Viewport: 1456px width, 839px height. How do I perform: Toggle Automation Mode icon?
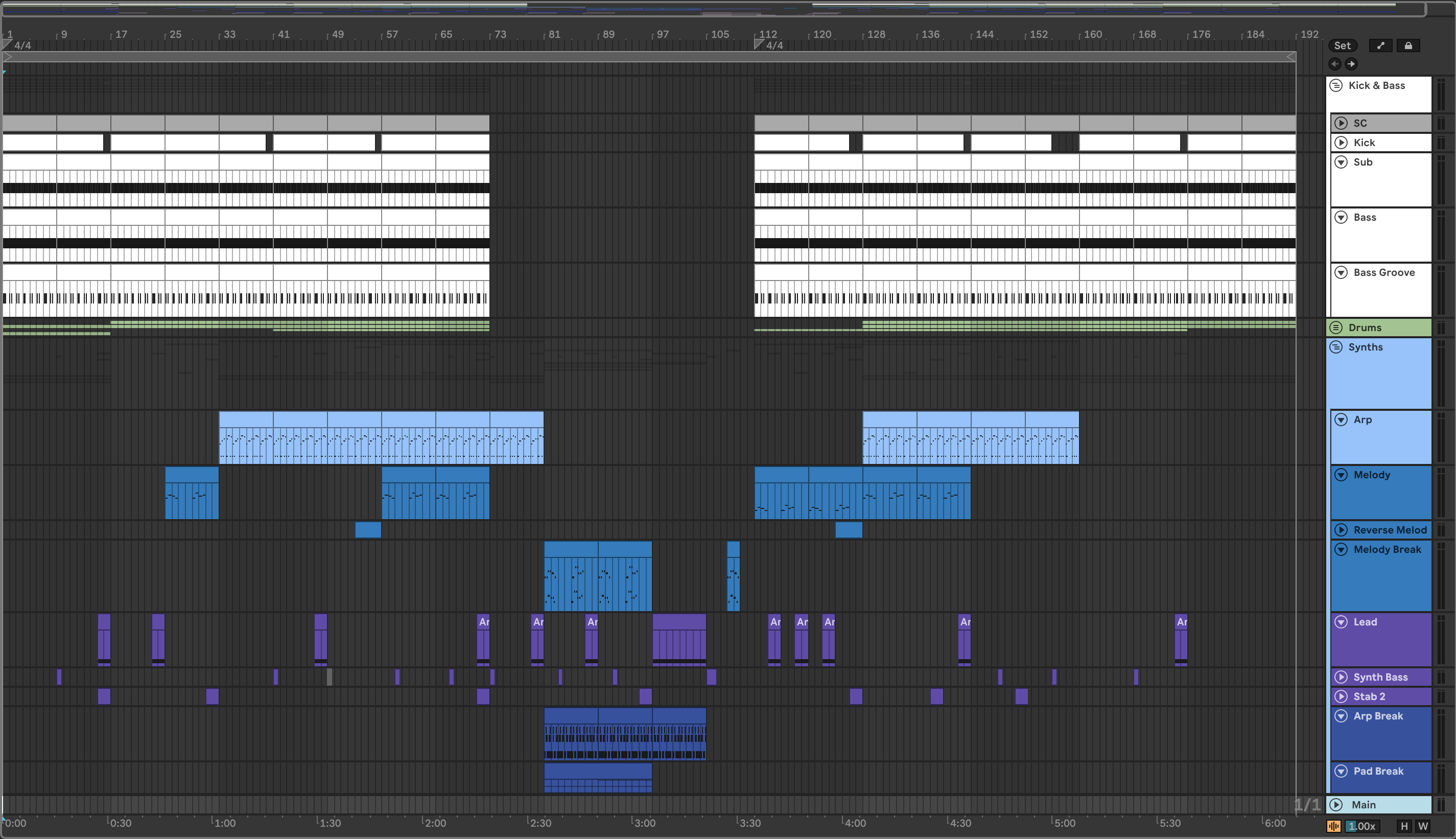click(1380, 45)
